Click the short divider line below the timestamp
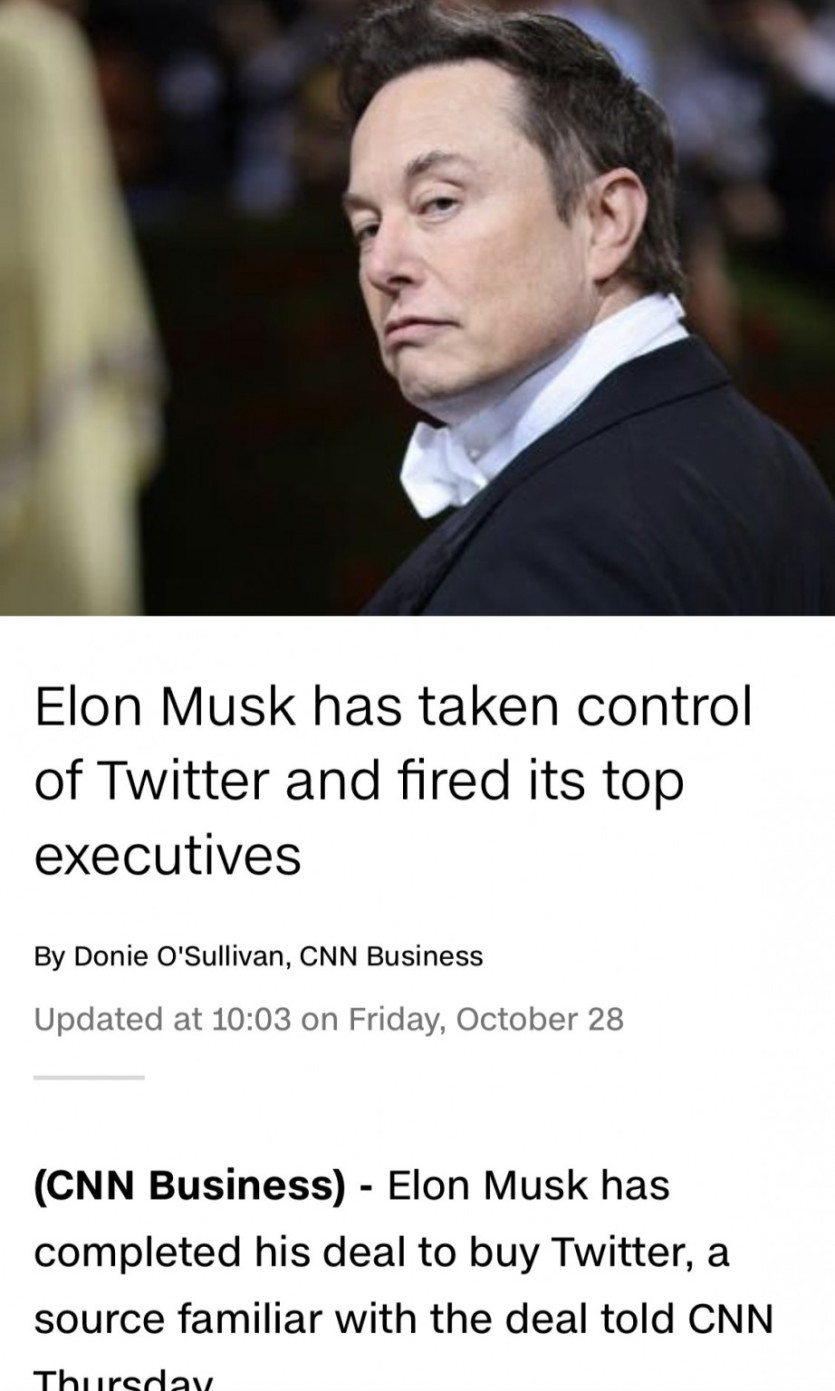 click(89, 1077)
